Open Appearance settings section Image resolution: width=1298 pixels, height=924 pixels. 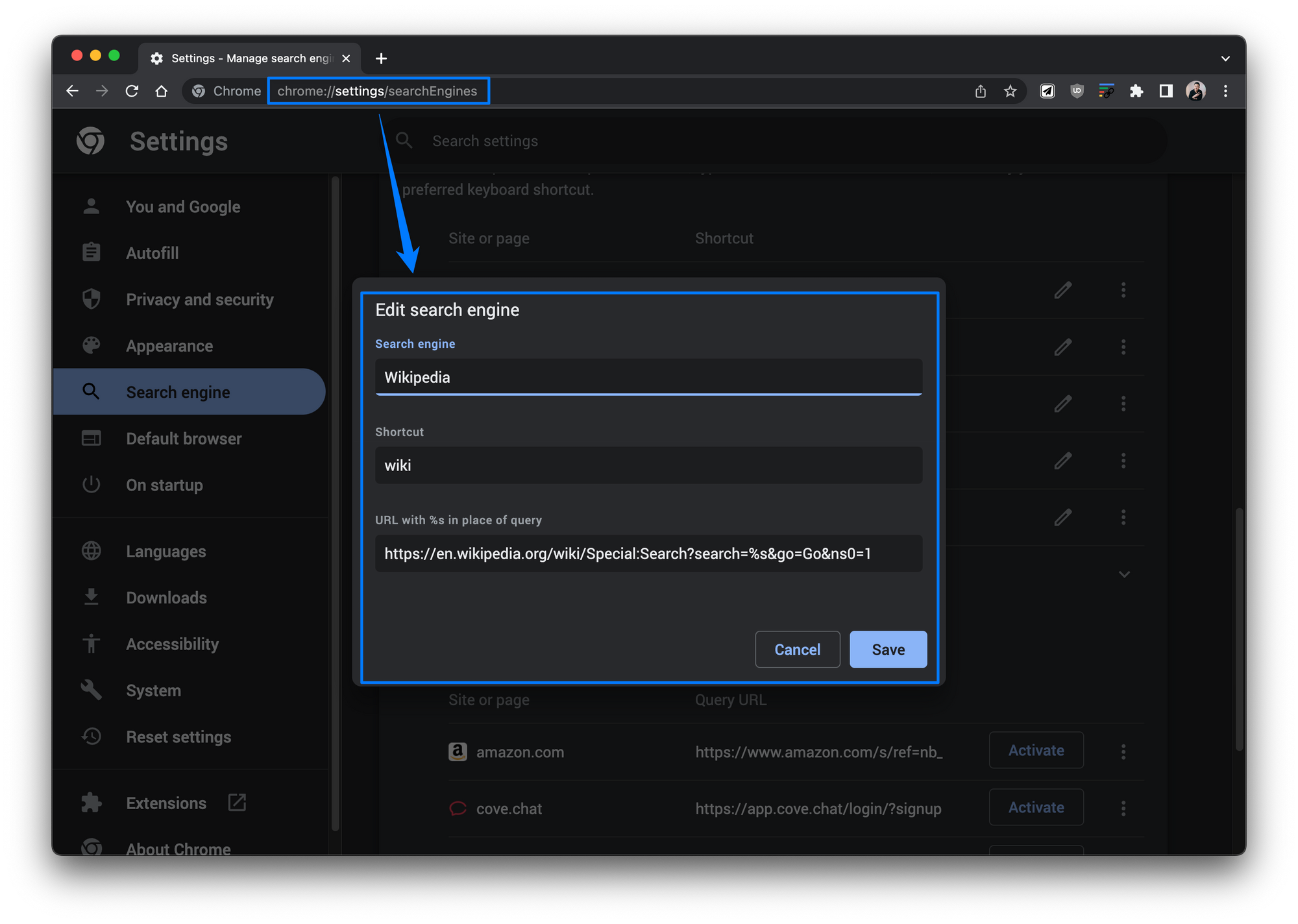coord(169,346)
